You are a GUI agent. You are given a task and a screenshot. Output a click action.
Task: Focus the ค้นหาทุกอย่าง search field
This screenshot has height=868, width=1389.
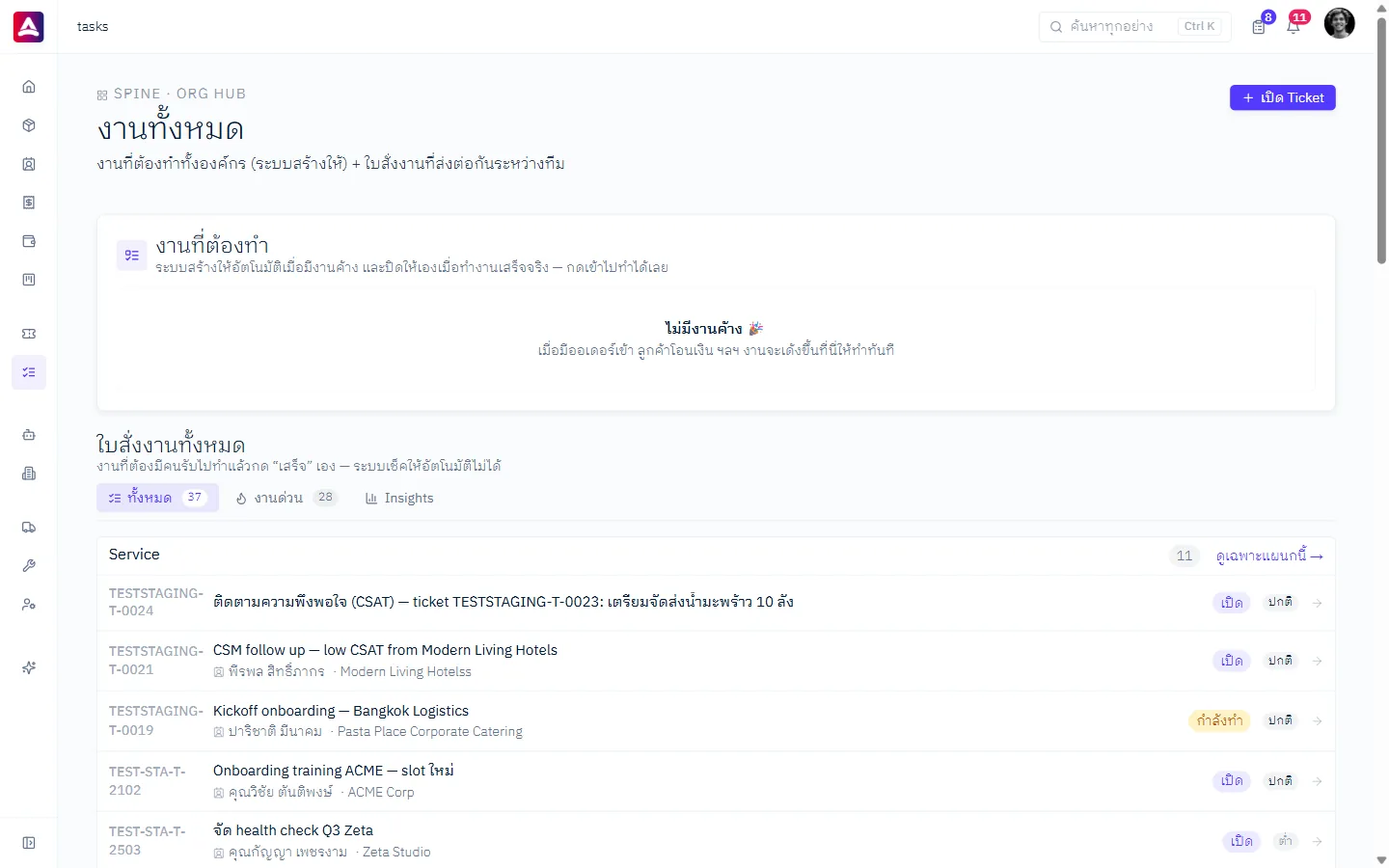pyautogui.click(x=1134, y=26)
